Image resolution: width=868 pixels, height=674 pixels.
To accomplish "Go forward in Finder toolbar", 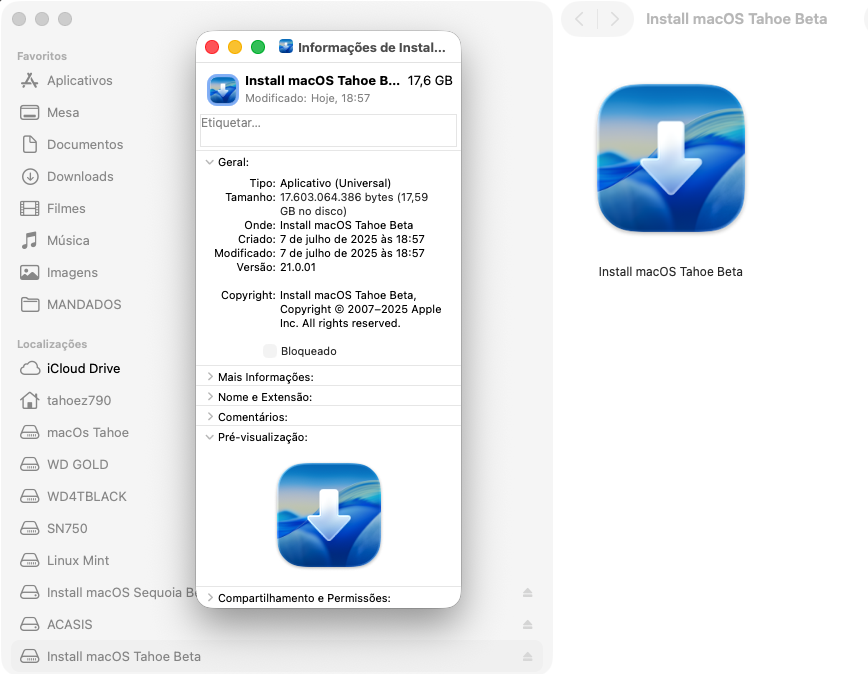I will coord(614,19).
